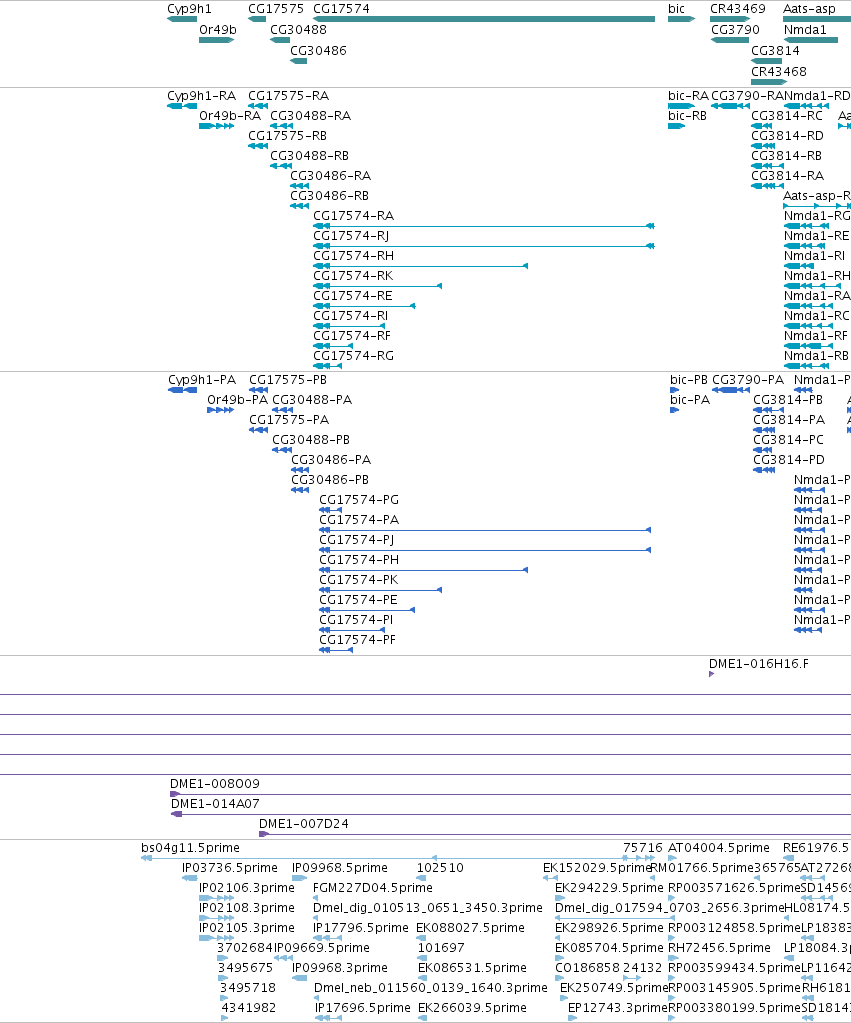Viewport: 851px width, 1023px height.
Task: Click the AT04004.5prime EST label
Action: pyautogui.click(x=719, y=848)
